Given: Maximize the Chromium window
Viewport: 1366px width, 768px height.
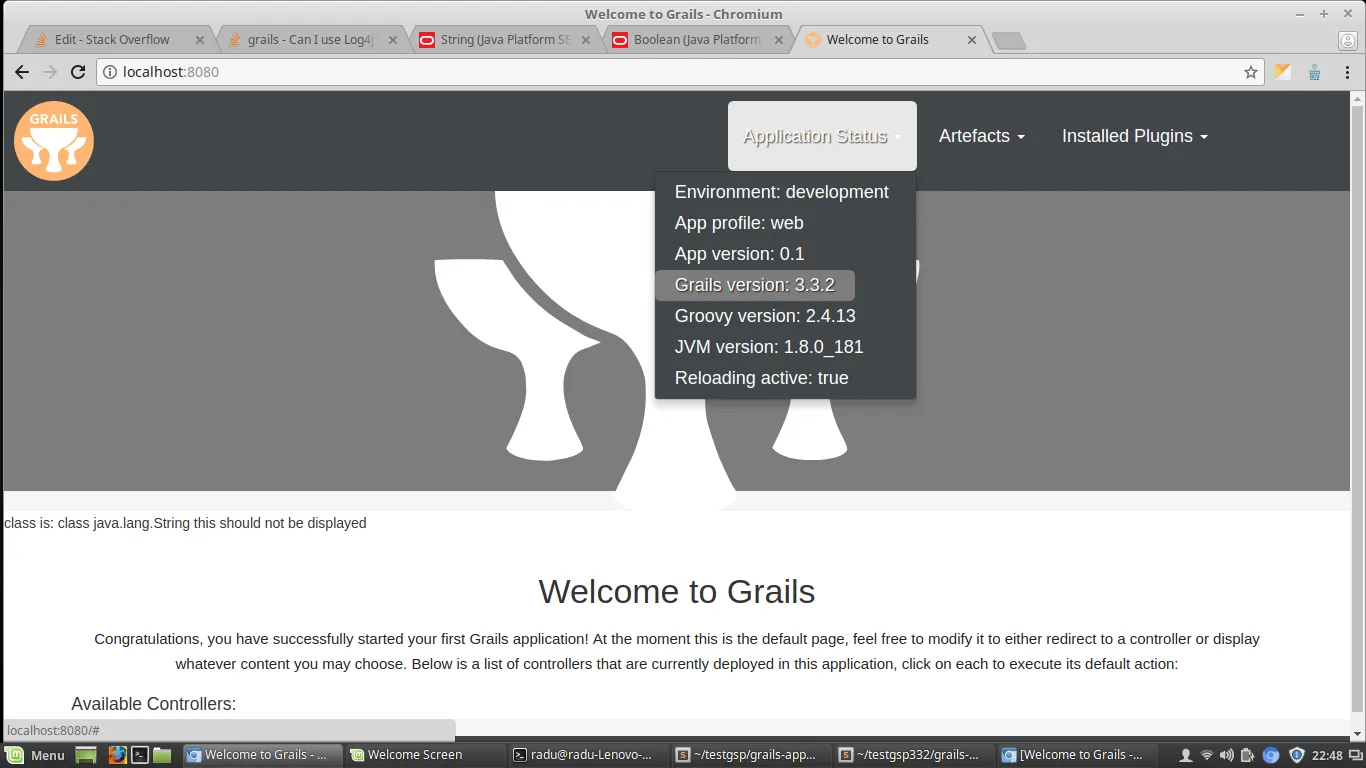Looking at the screenshot, I should [1324, 14].
